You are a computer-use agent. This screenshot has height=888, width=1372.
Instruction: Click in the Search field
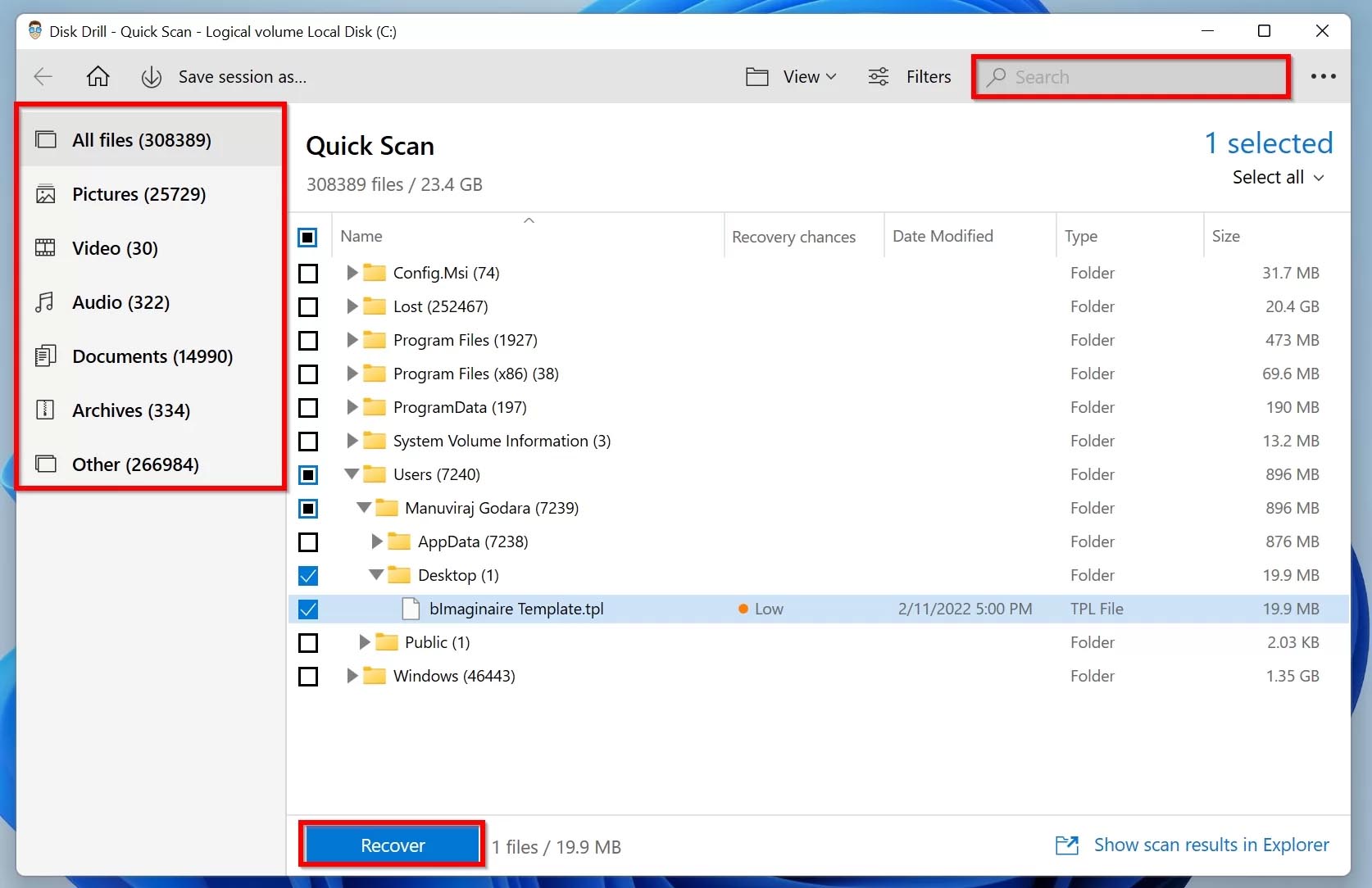click(1132, 77)
